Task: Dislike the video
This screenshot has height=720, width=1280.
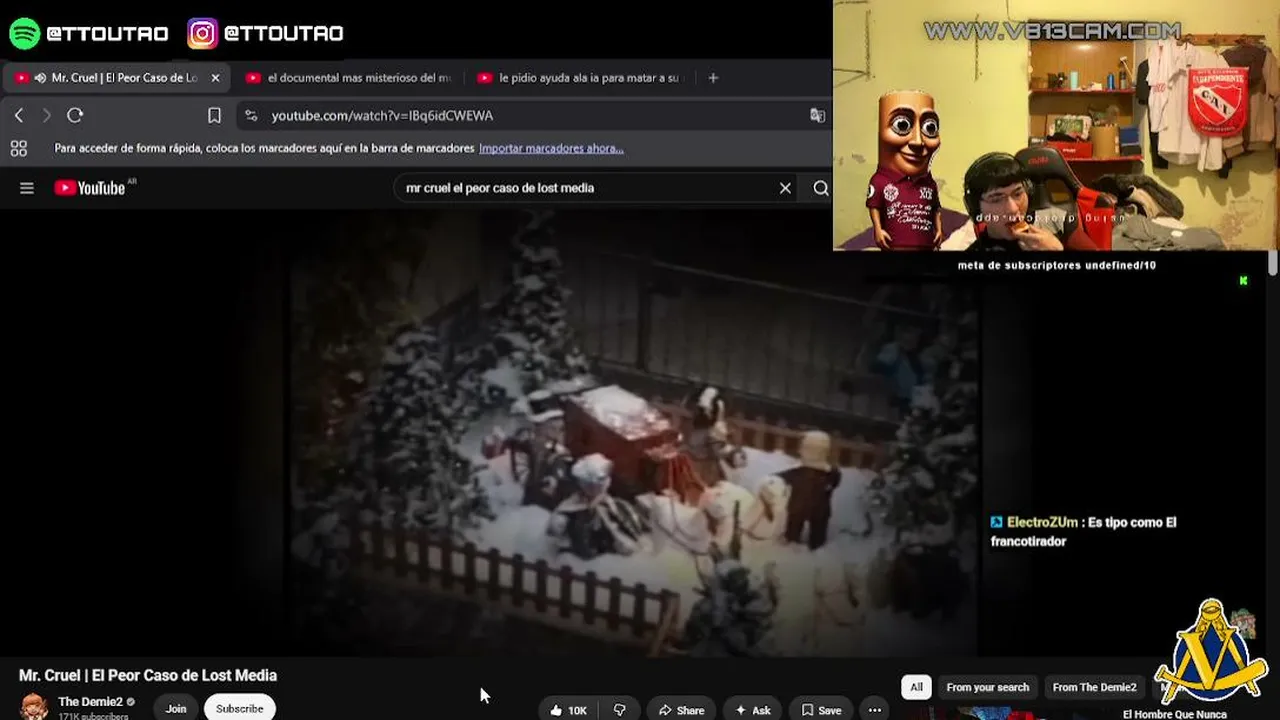Action: coord(620,710)
